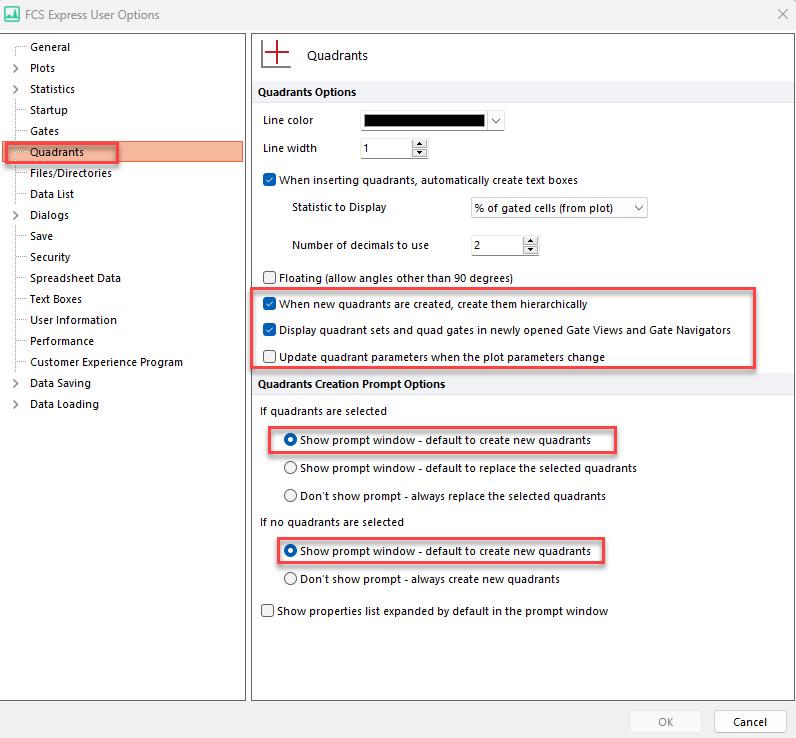The height and width of the screenshot is (738, 796).
Task: Enable Floating quadrants checkbox
Action: (268, 277)
